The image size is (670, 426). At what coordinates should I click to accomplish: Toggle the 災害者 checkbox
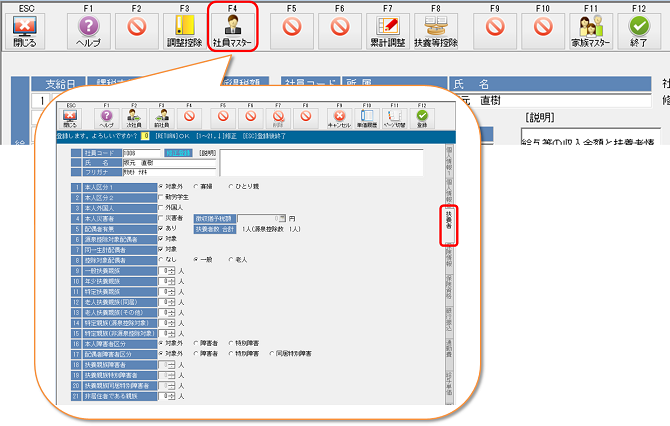(x=161, y=217)
